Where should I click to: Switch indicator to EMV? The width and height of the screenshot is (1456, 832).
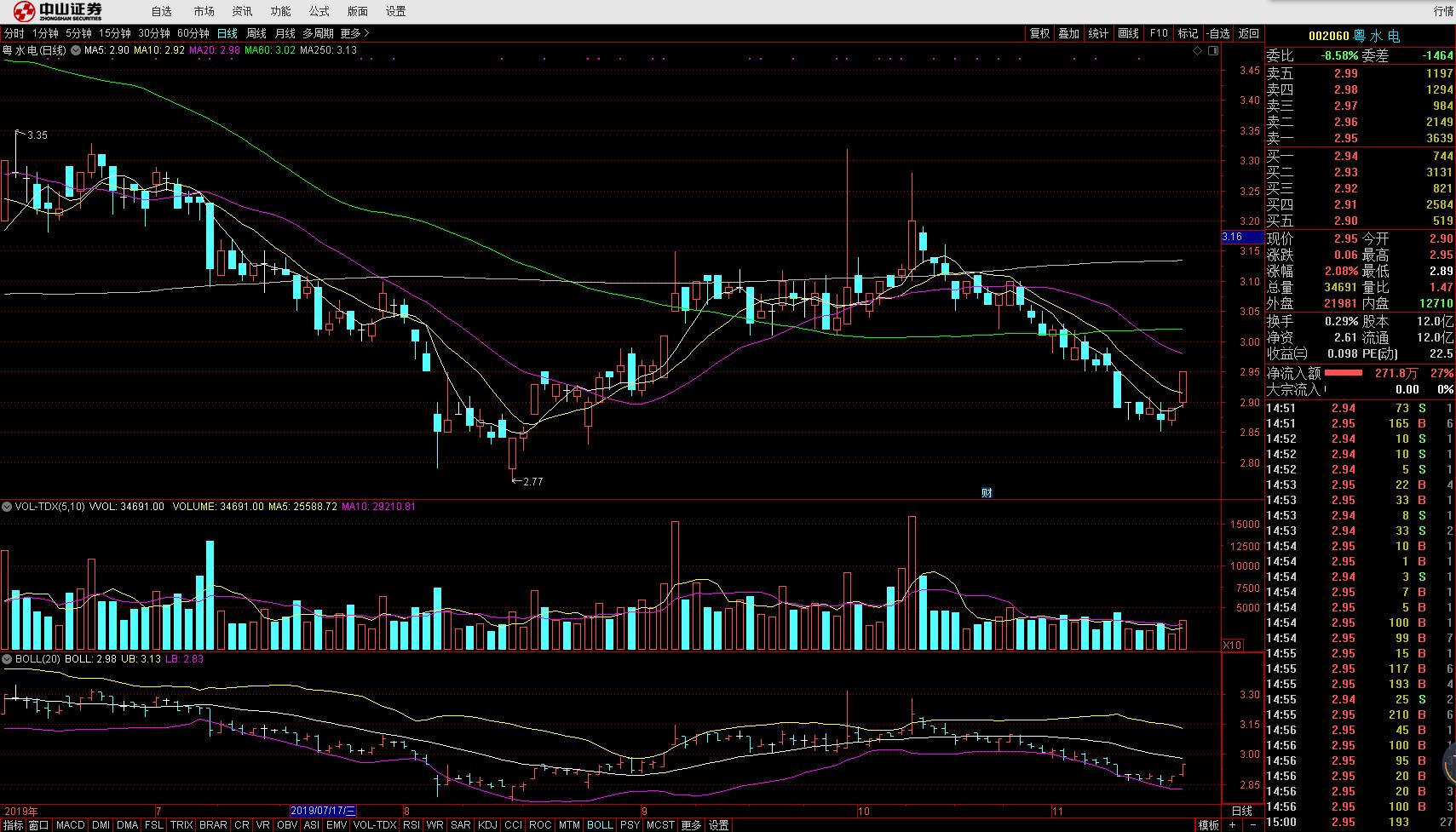click(x=337, y=825)
